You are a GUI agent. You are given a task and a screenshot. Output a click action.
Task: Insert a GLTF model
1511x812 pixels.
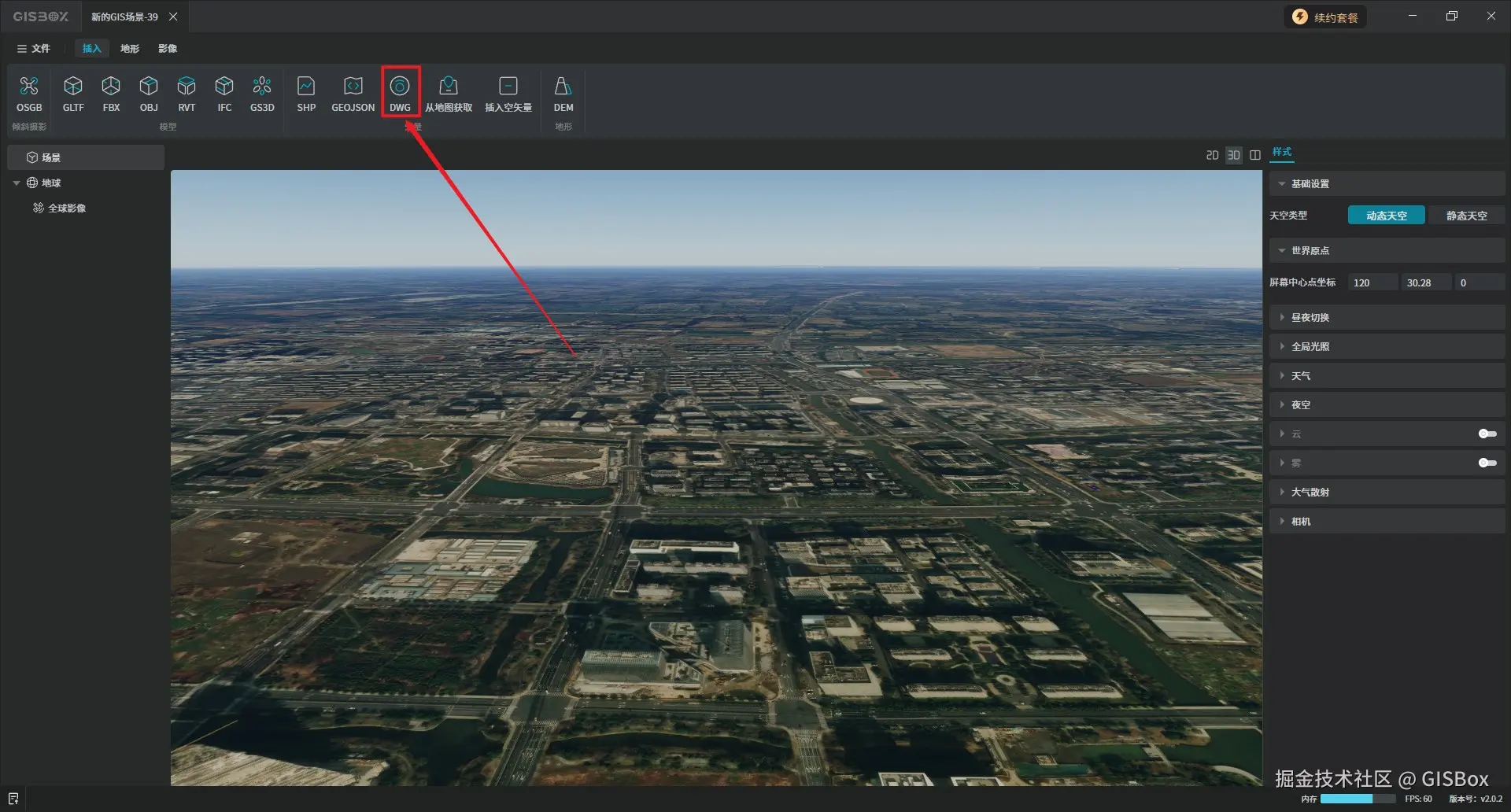[x=73, y=94]
